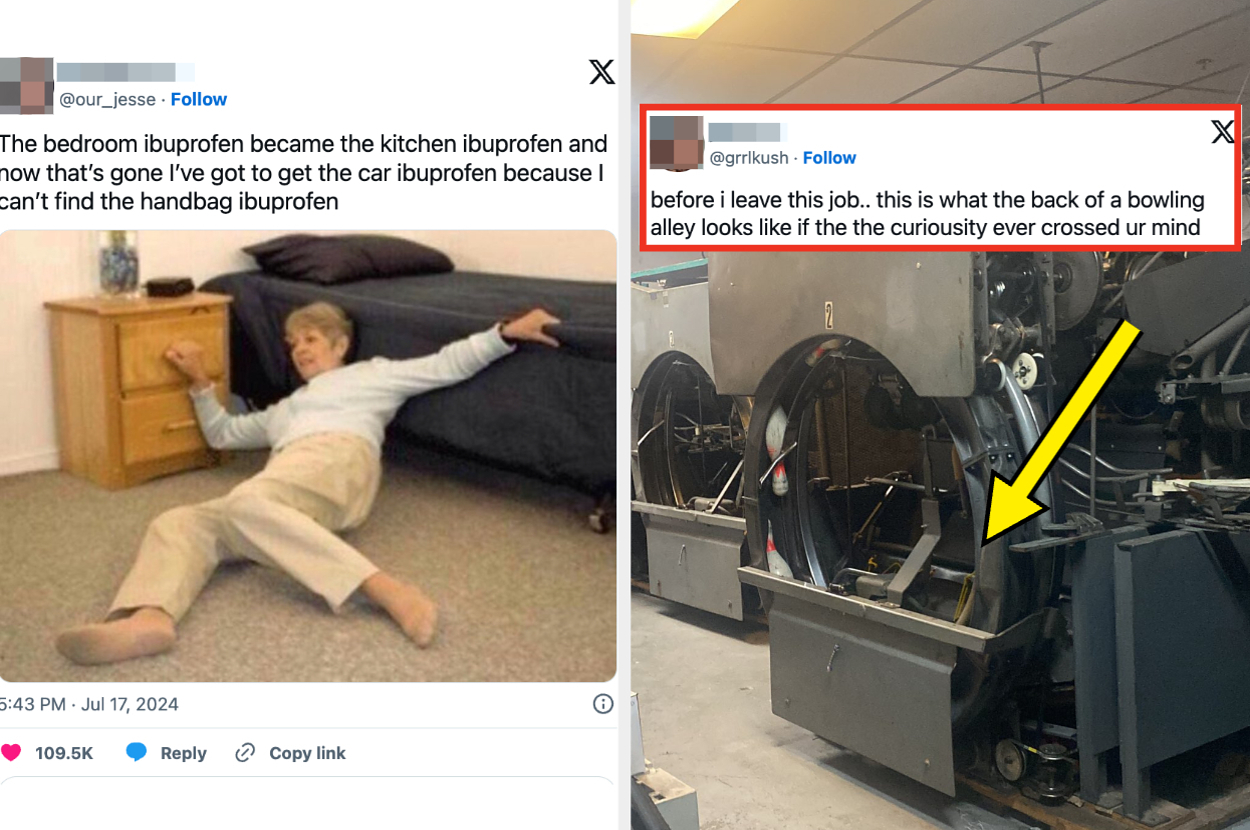The height and width of the screenshot is (830, 1250).
Task: Follow the @grrlkush account
Action: click(830, 157)
